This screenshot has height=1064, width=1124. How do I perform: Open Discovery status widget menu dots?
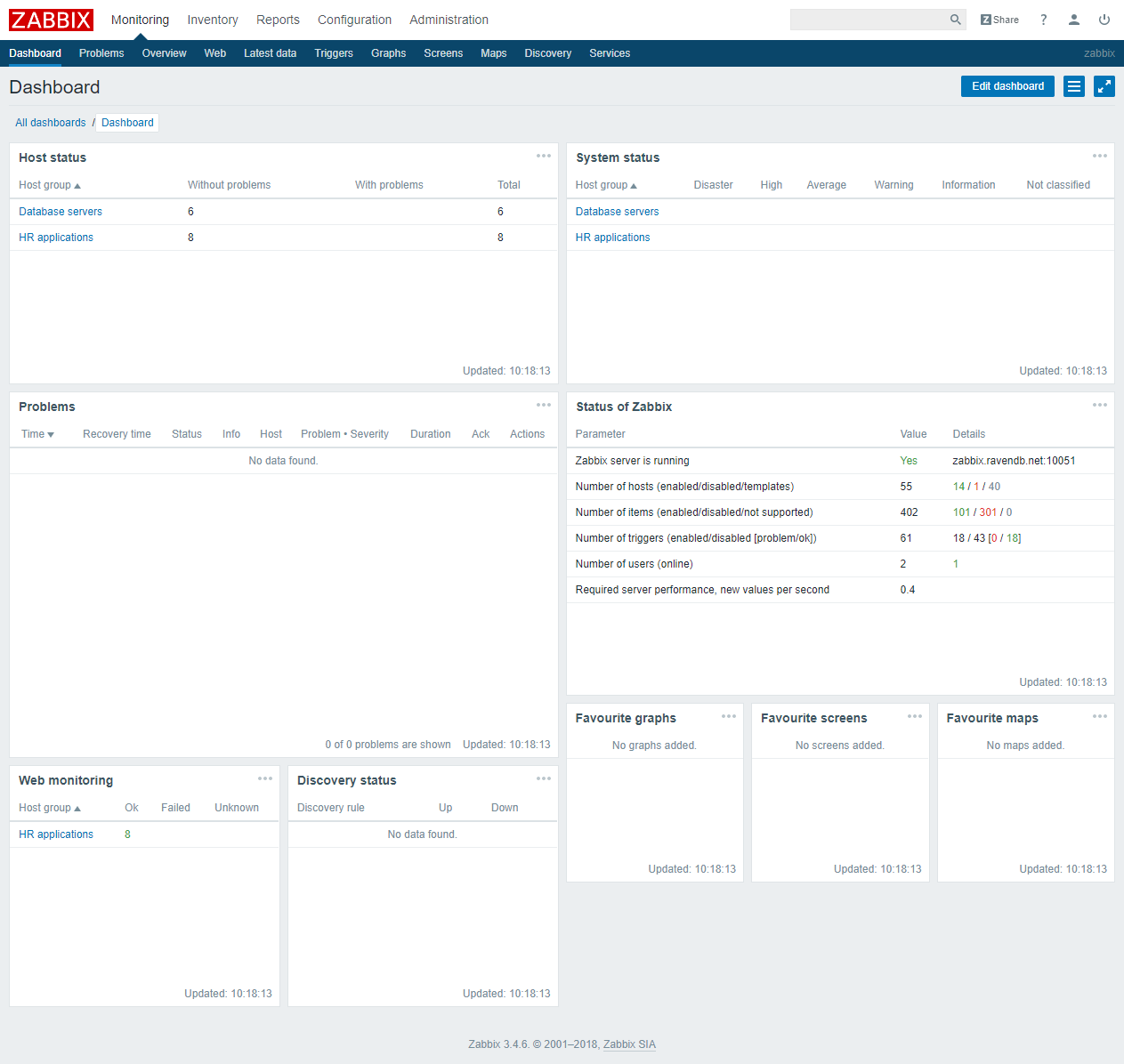pos(544,778)
